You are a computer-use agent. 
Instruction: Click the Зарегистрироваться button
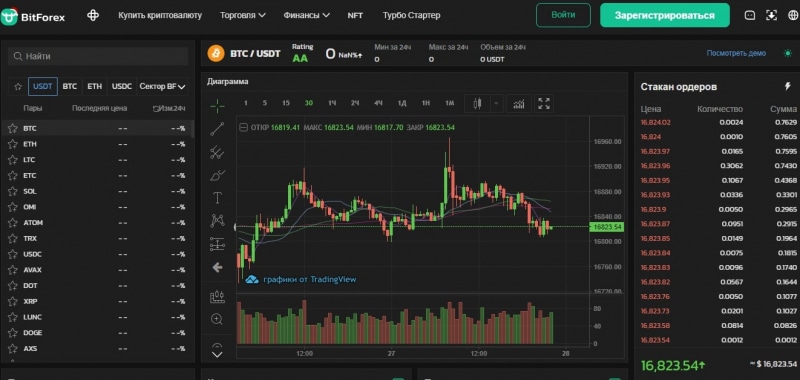[x=665, y=15]
